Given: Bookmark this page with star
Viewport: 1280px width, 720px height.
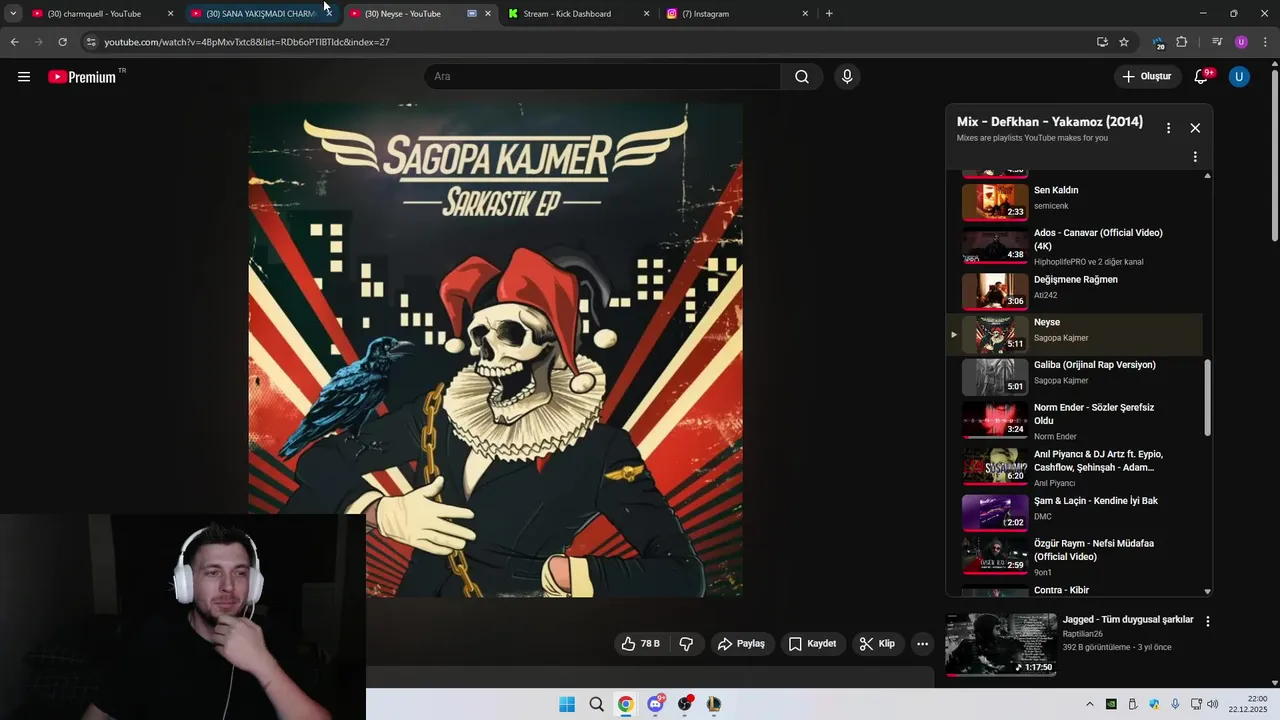Looking at the screenshot, I should (1124, 42).
